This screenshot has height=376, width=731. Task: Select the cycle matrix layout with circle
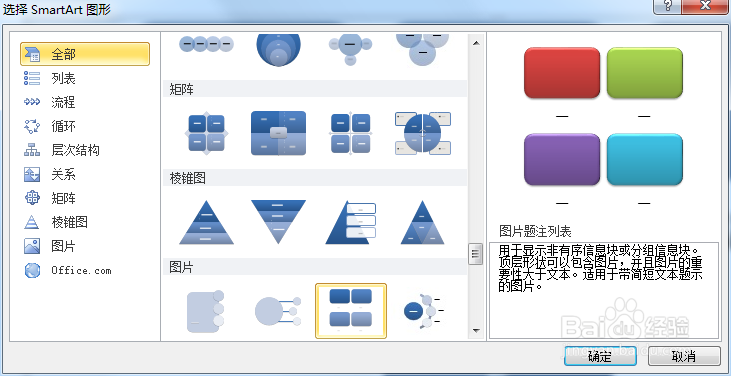coord(422,133)
